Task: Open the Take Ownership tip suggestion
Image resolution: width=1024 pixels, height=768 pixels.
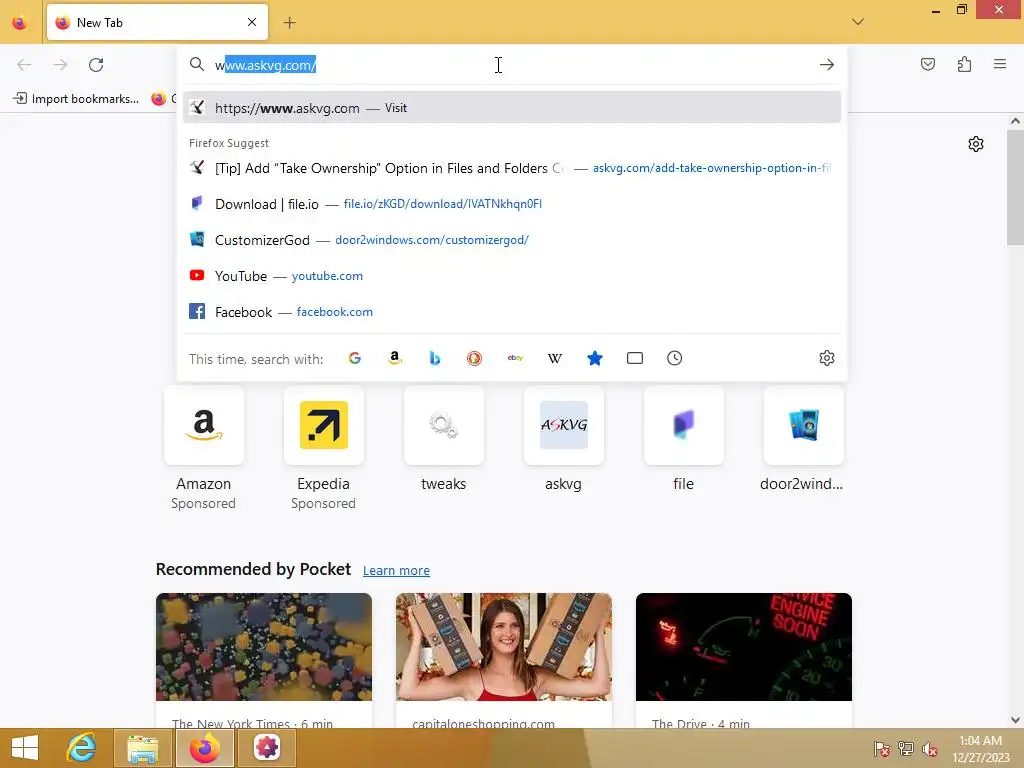Action: tap(512, 168)
